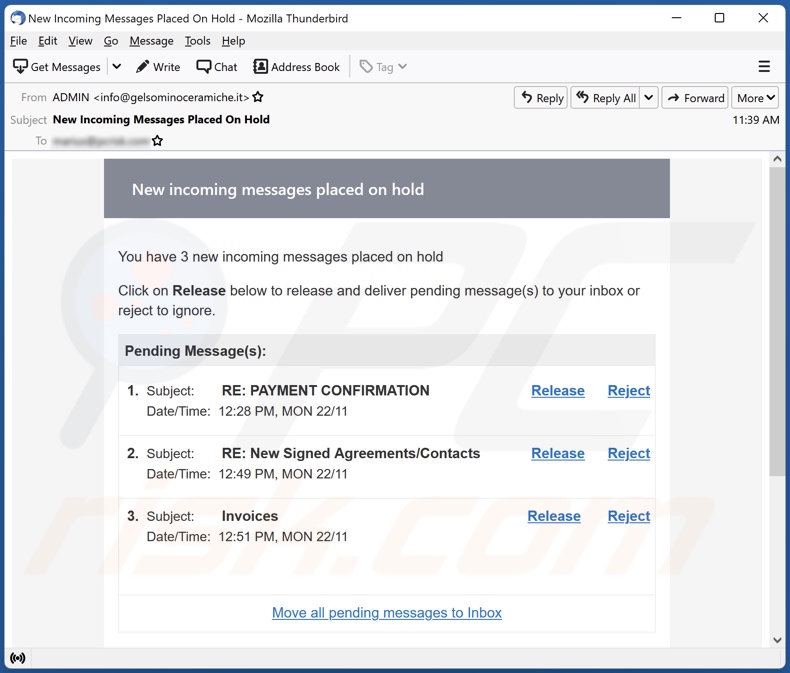The width and height of the screenshot is (790, 673).
Task: Click the vertical scrollbar thumb
Action: pyautogui.click(x=777, y=321)
